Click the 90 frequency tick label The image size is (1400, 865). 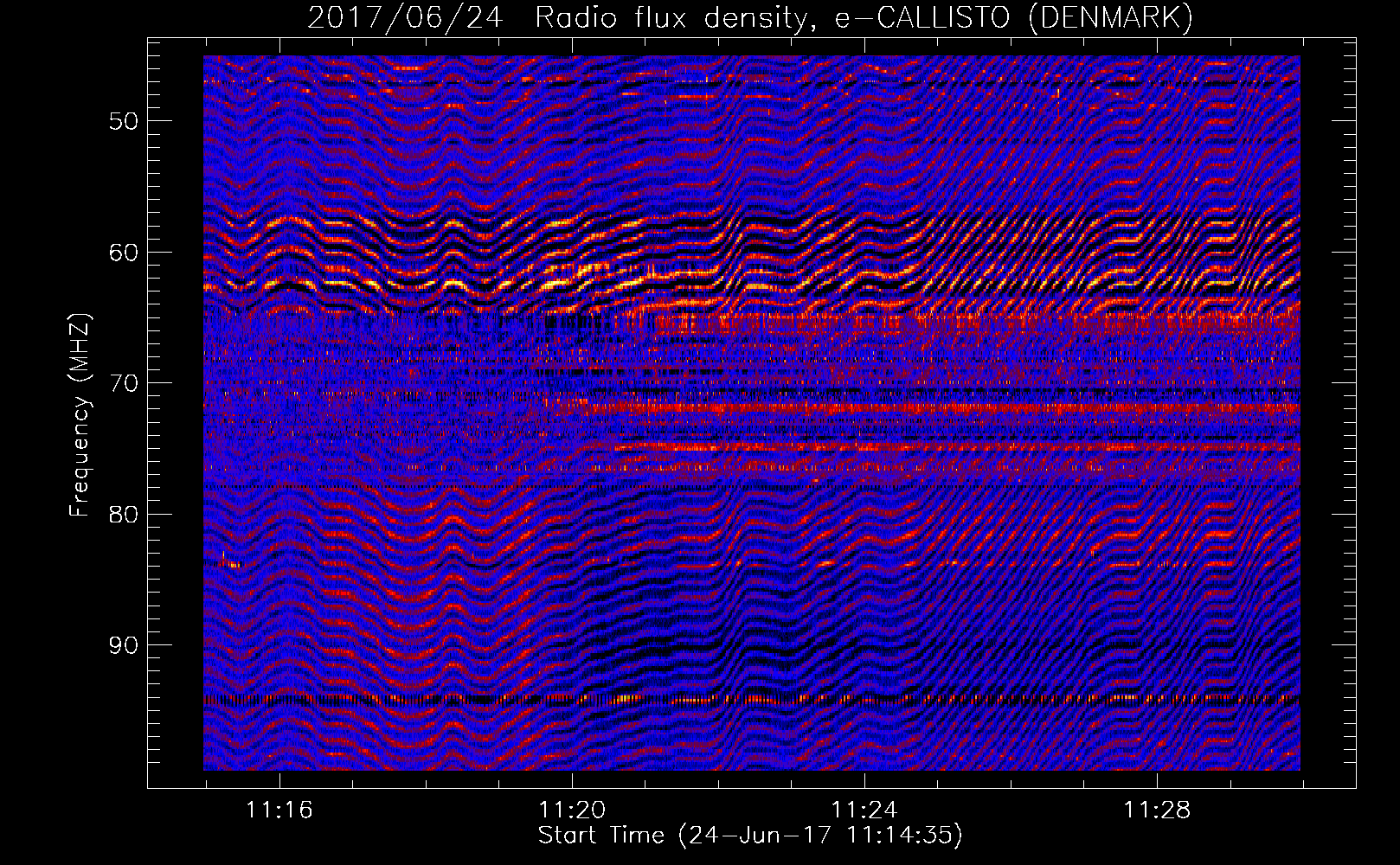pyautogui.click(x=124, y=645)
